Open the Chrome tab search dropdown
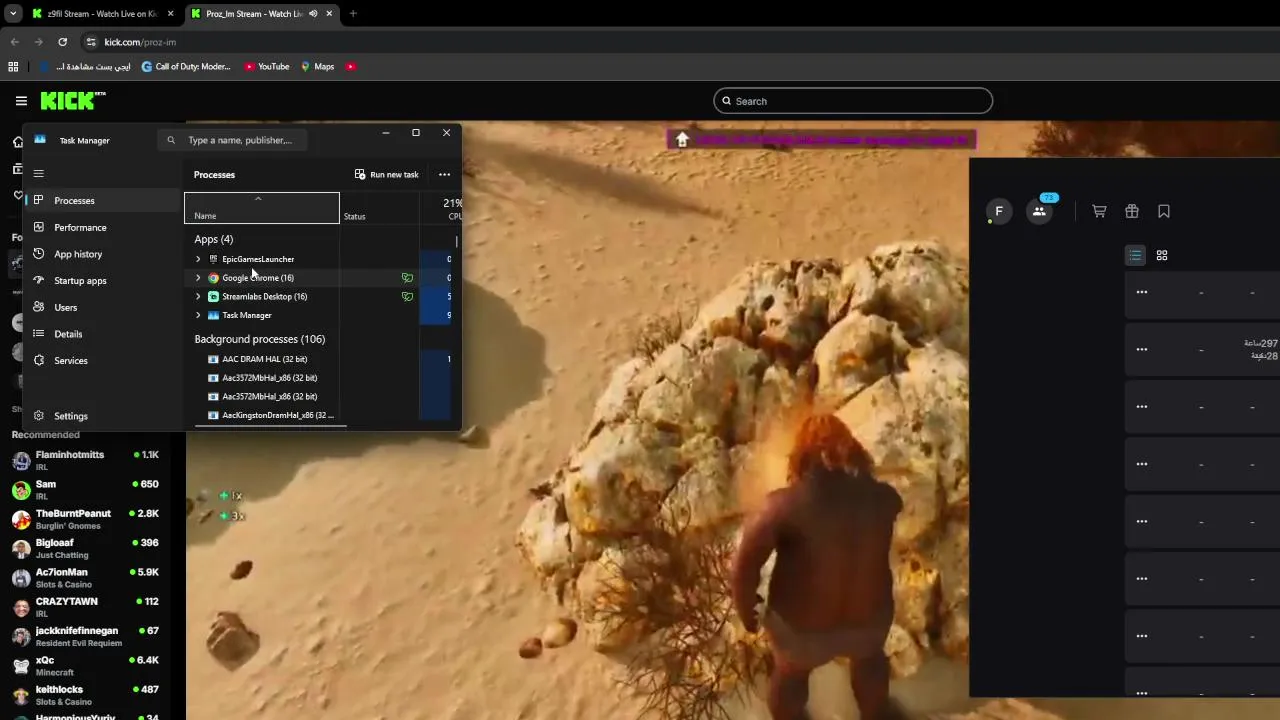Screen dimensions: 1280x720 coord(13,14)
